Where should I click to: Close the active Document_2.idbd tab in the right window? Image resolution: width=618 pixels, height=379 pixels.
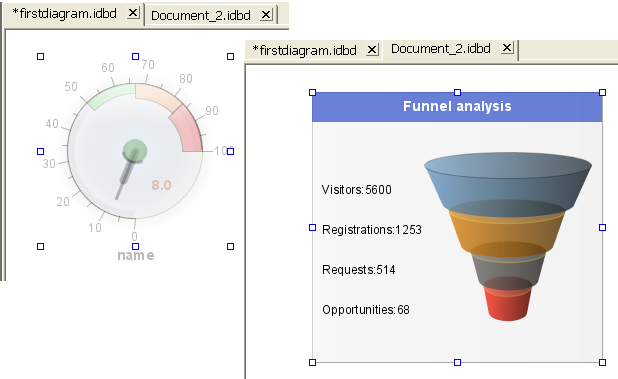click(x=507, y=48)
